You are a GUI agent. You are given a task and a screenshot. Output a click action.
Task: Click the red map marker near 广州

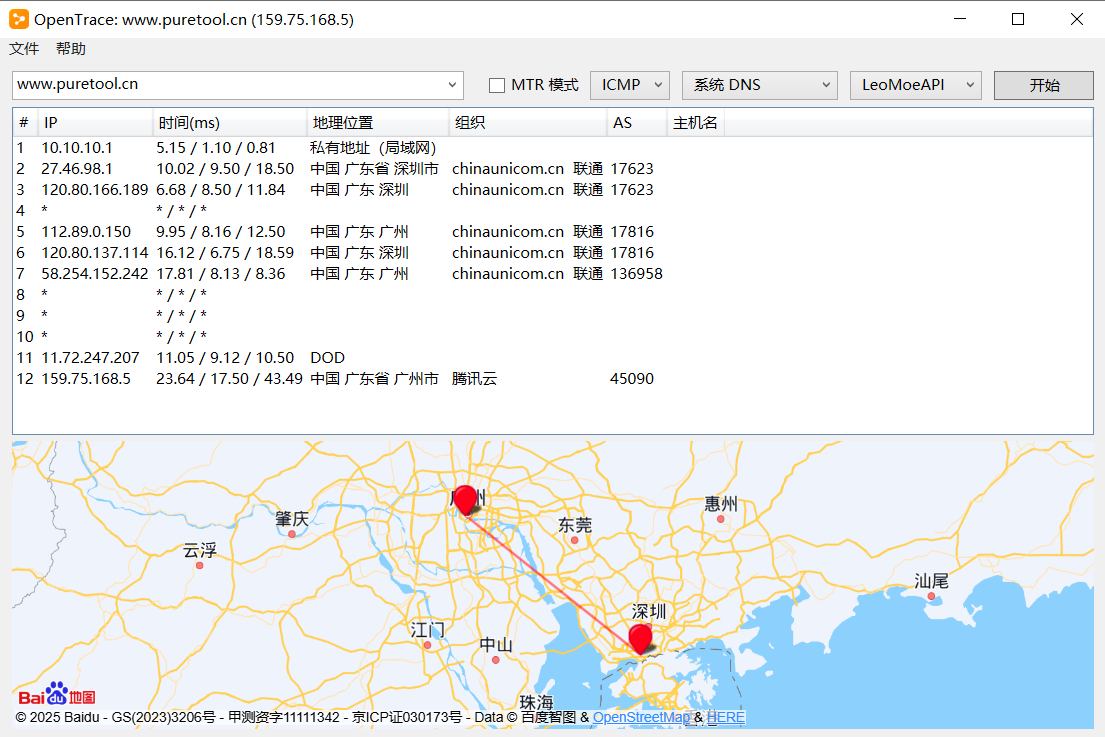(464, 498)
